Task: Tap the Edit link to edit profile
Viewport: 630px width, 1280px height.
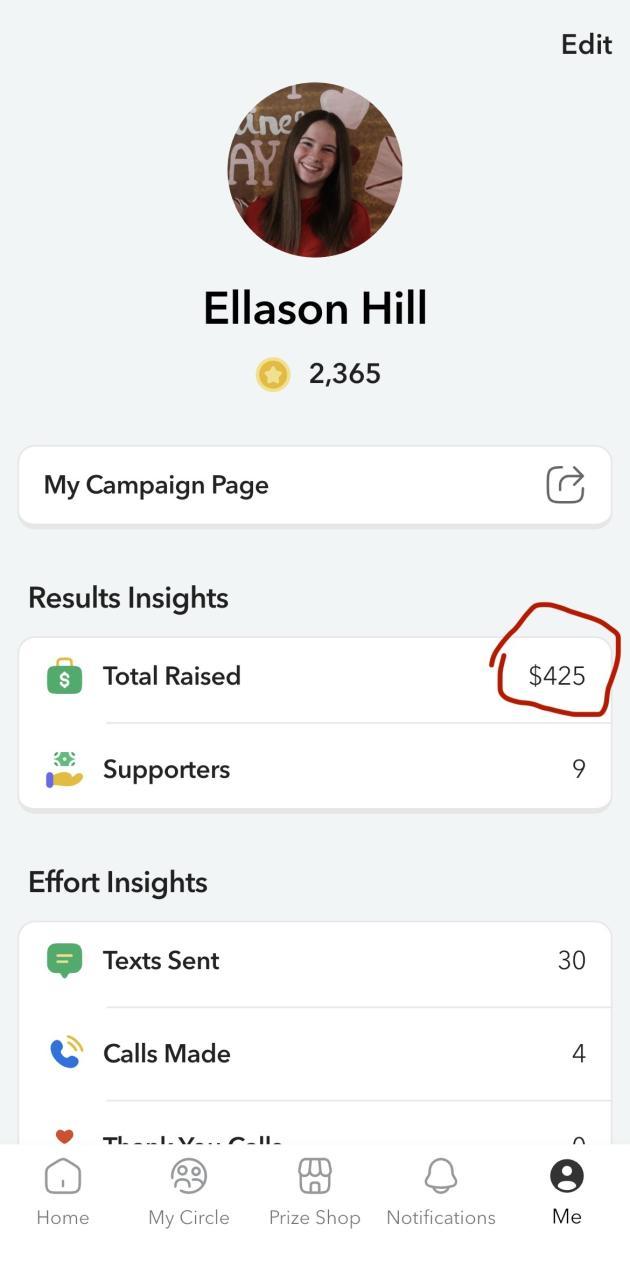Action: pos(586,45)
